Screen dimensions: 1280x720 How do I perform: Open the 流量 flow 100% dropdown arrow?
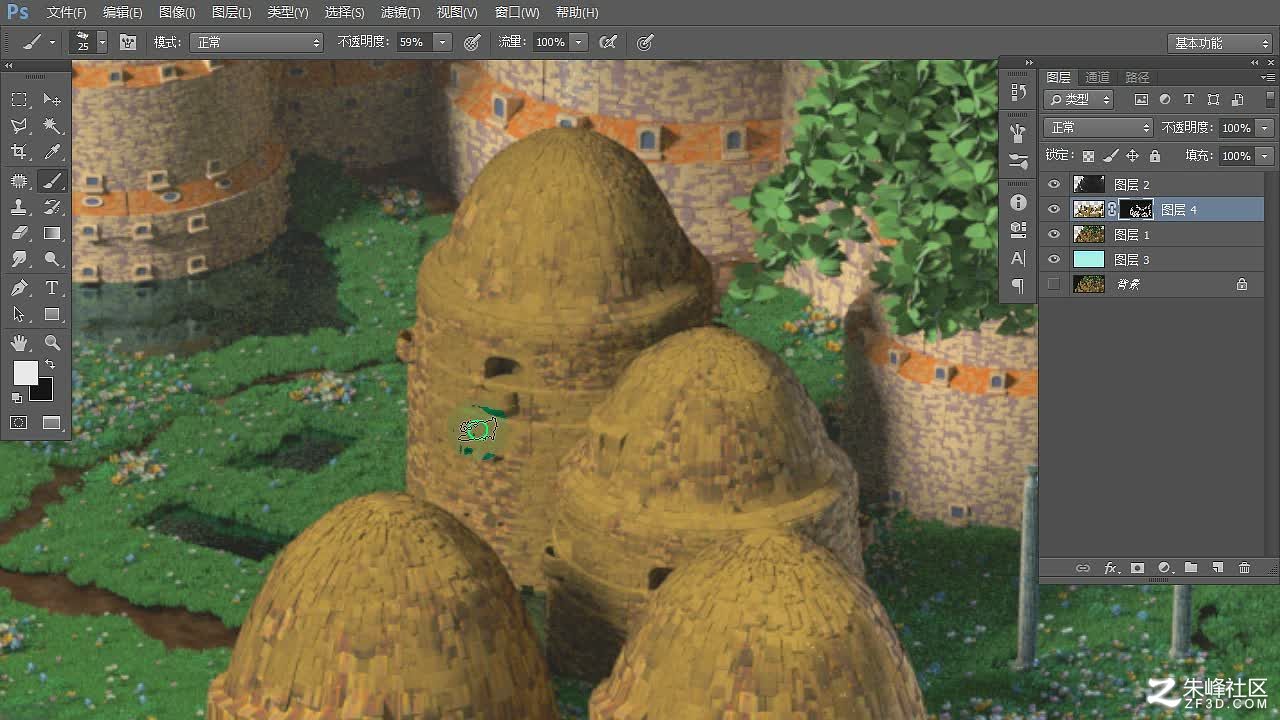click(579, 42)
